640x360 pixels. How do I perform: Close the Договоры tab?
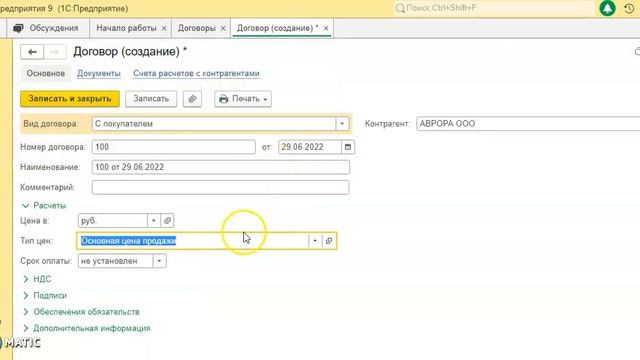pos(223,29)
